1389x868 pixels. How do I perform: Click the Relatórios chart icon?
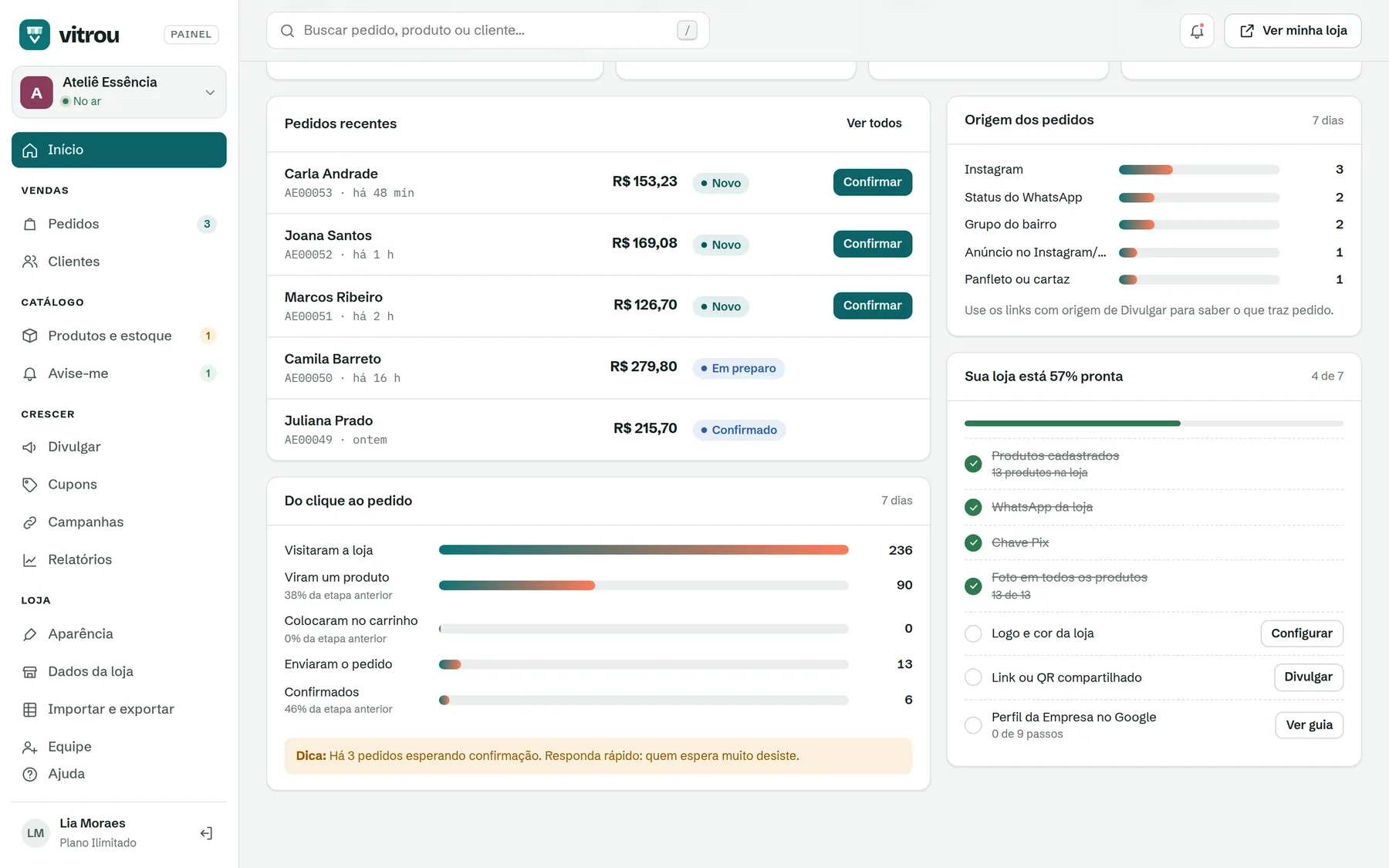click(30, 560)
